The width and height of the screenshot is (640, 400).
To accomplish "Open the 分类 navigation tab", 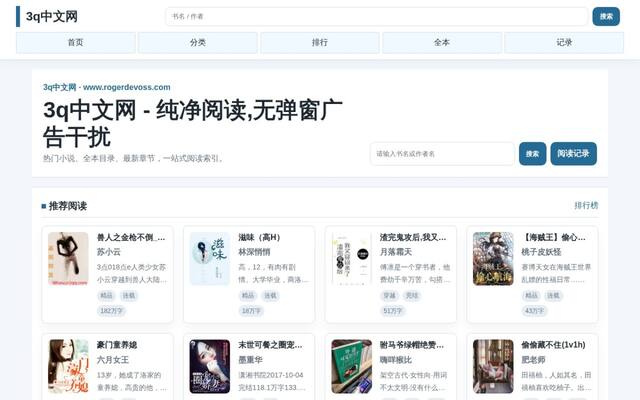I will click(x=198, y=42).
